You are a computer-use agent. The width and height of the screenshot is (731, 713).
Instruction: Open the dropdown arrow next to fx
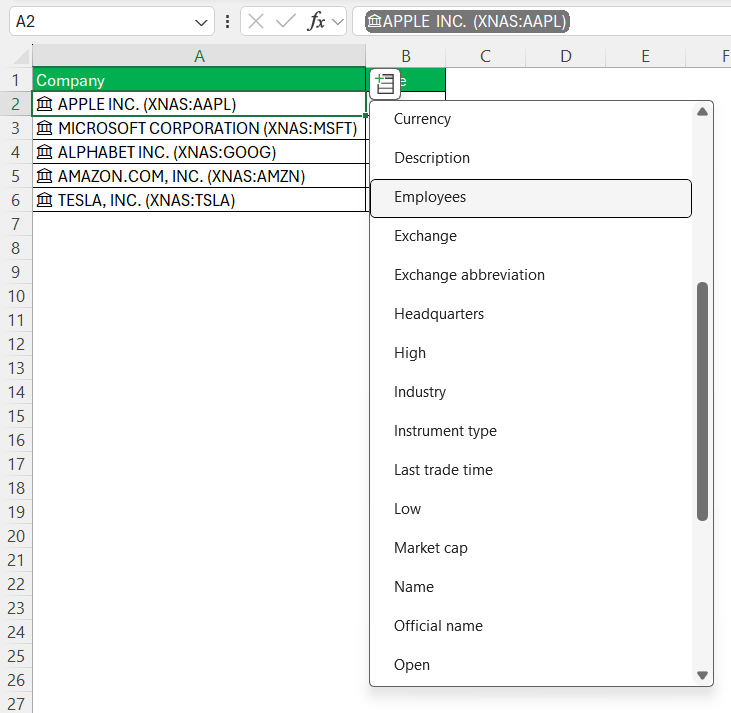point(338,22)
